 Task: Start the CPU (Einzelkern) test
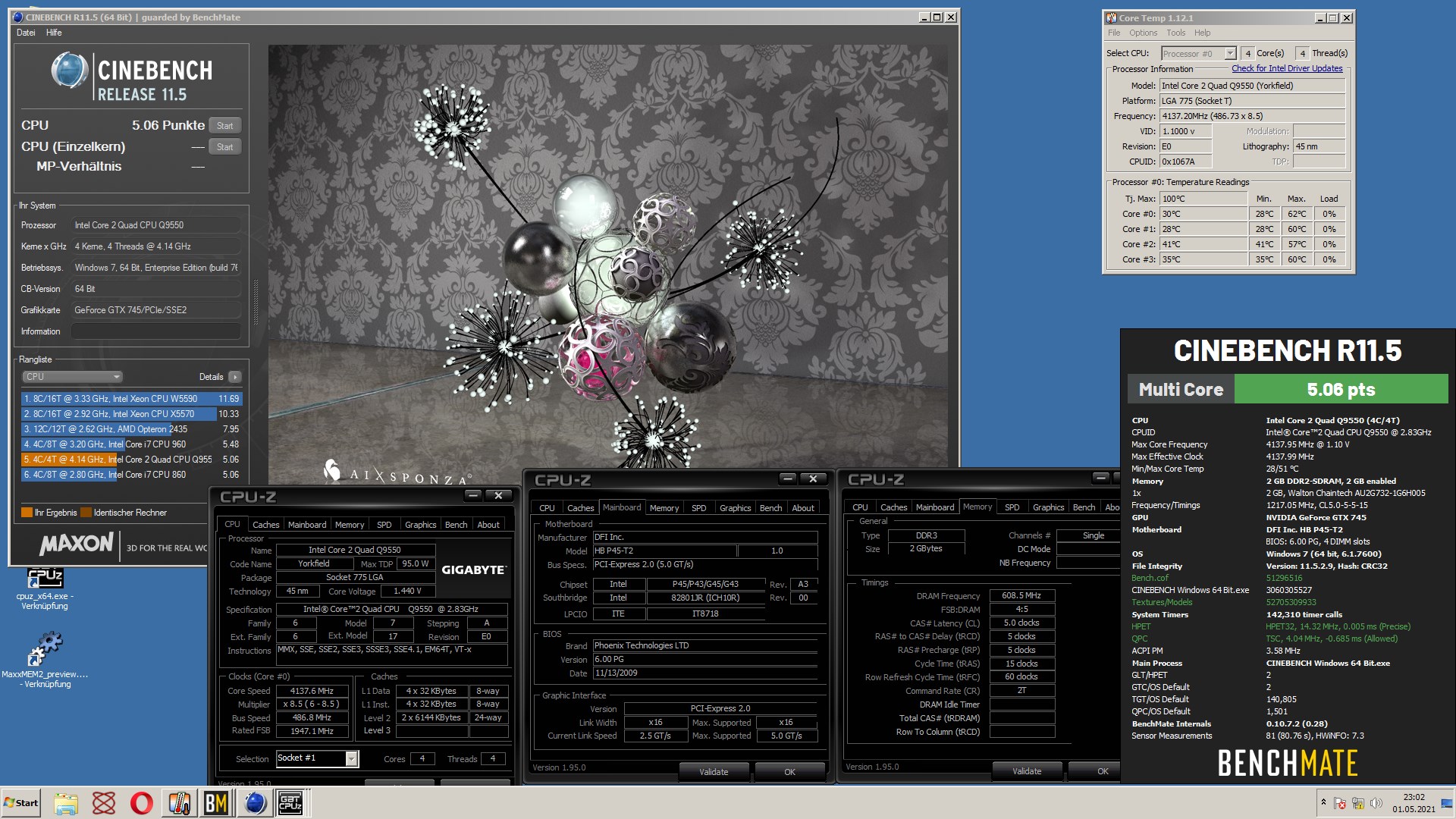[x=224, y=147]
